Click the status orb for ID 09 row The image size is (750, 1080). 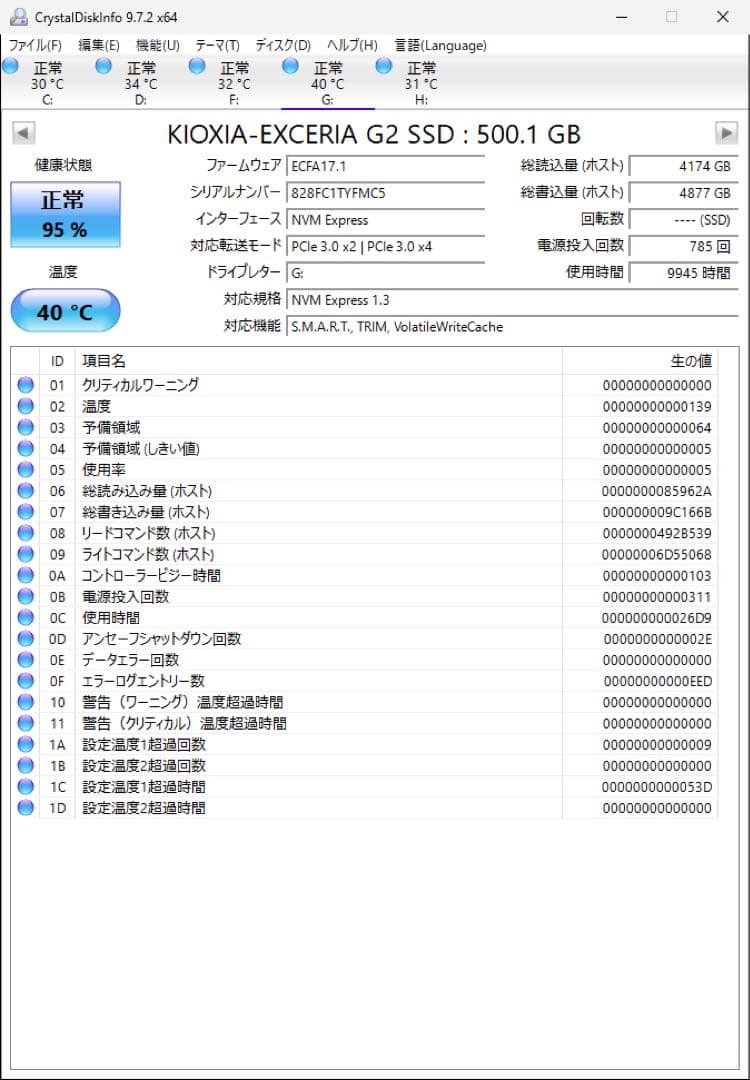coord(25,554)
